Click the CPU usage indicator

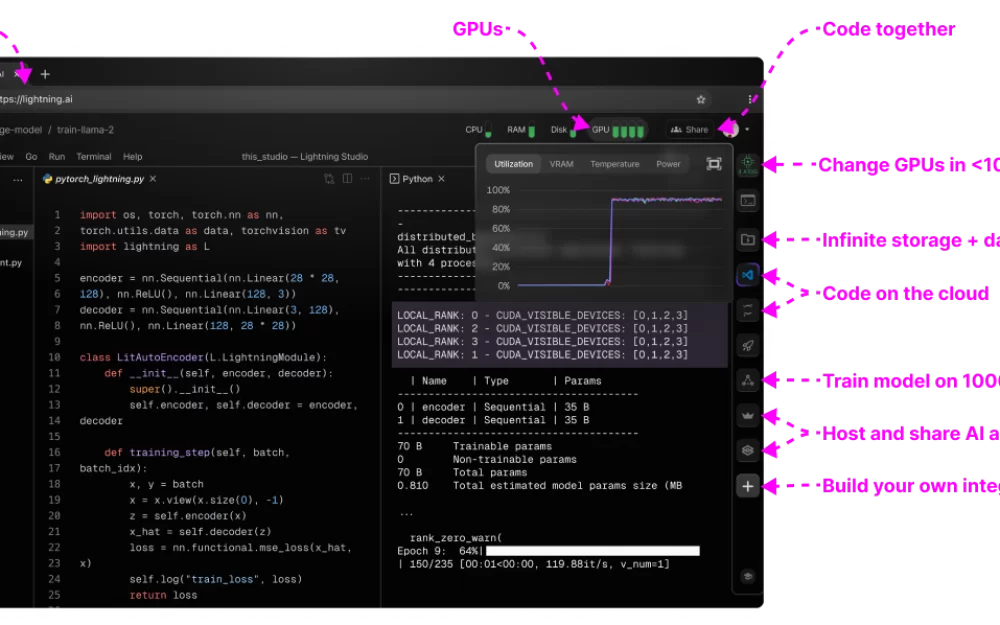[478, 130]
